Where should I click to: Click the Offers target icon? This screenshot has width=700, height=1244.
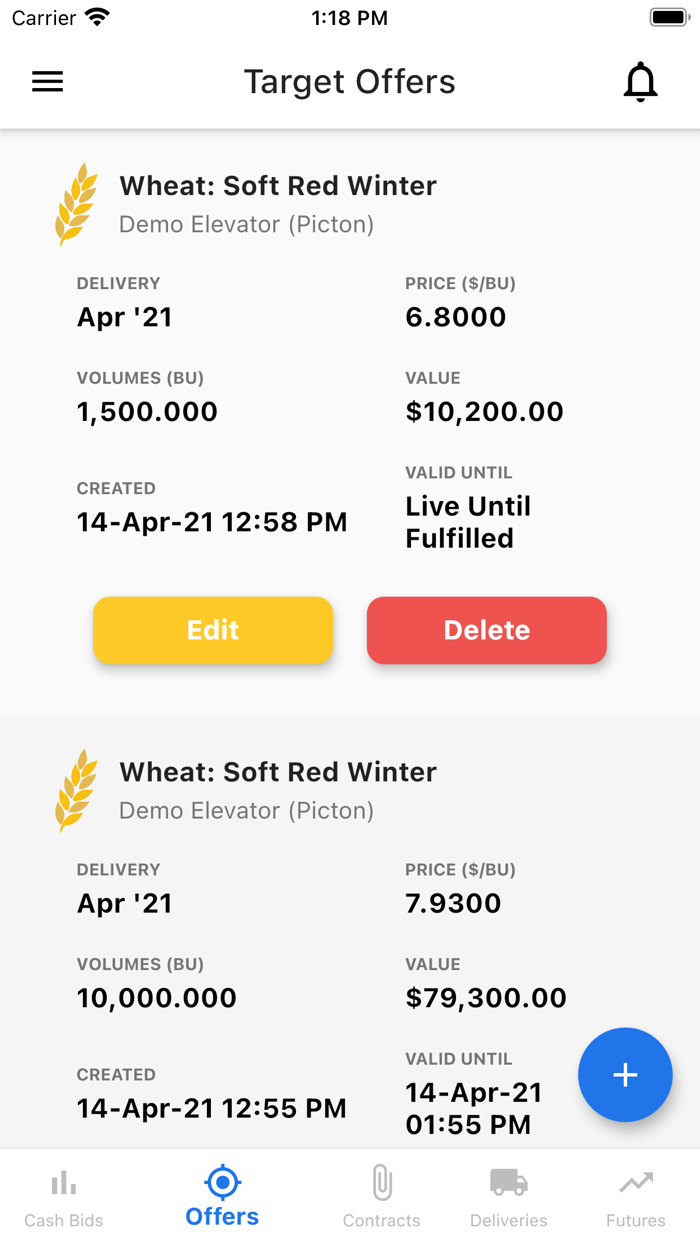pos(221,1181)
